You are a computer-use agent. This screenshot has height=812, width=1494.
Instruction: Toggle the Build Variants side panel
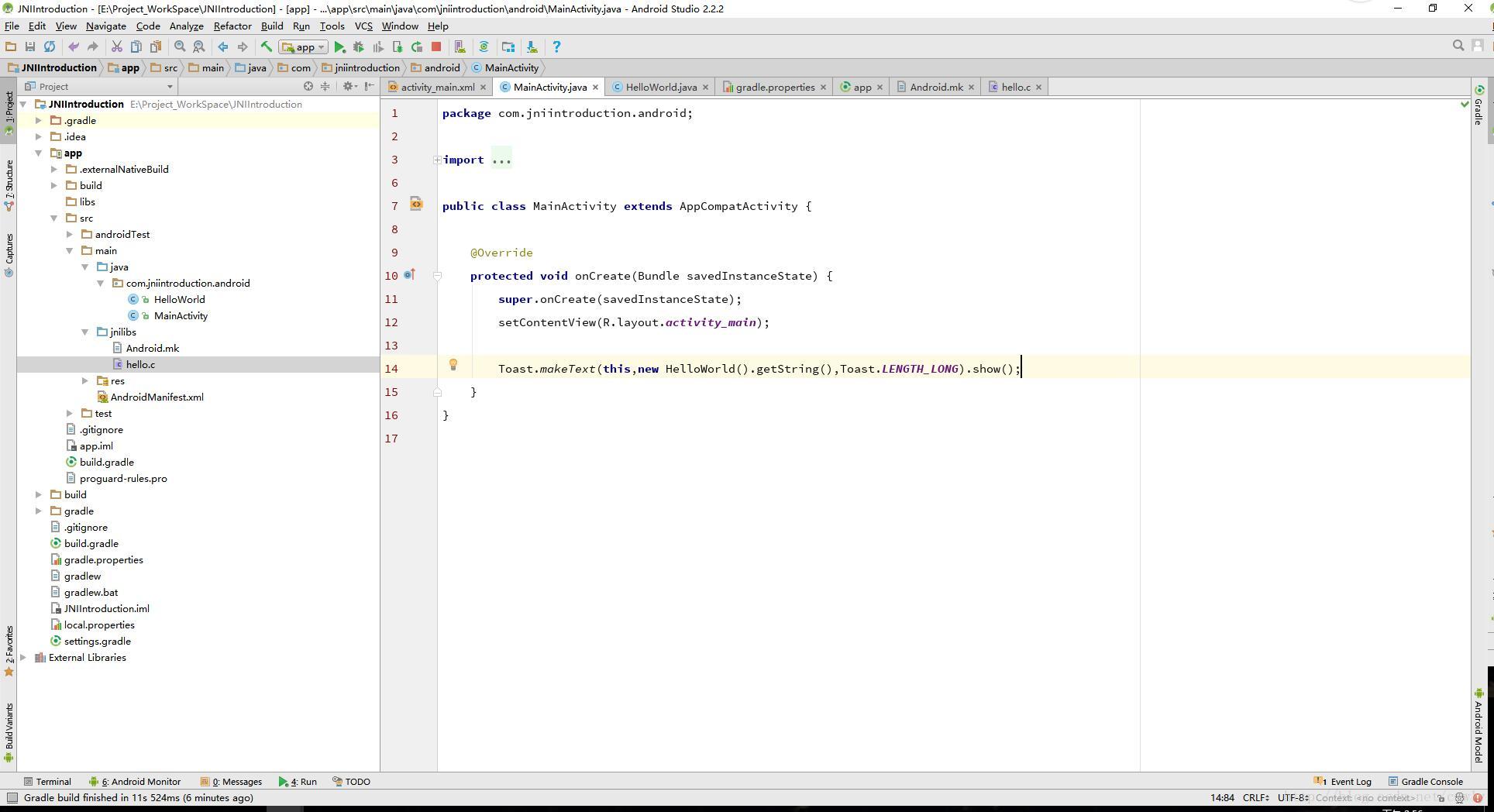[9, 732]
